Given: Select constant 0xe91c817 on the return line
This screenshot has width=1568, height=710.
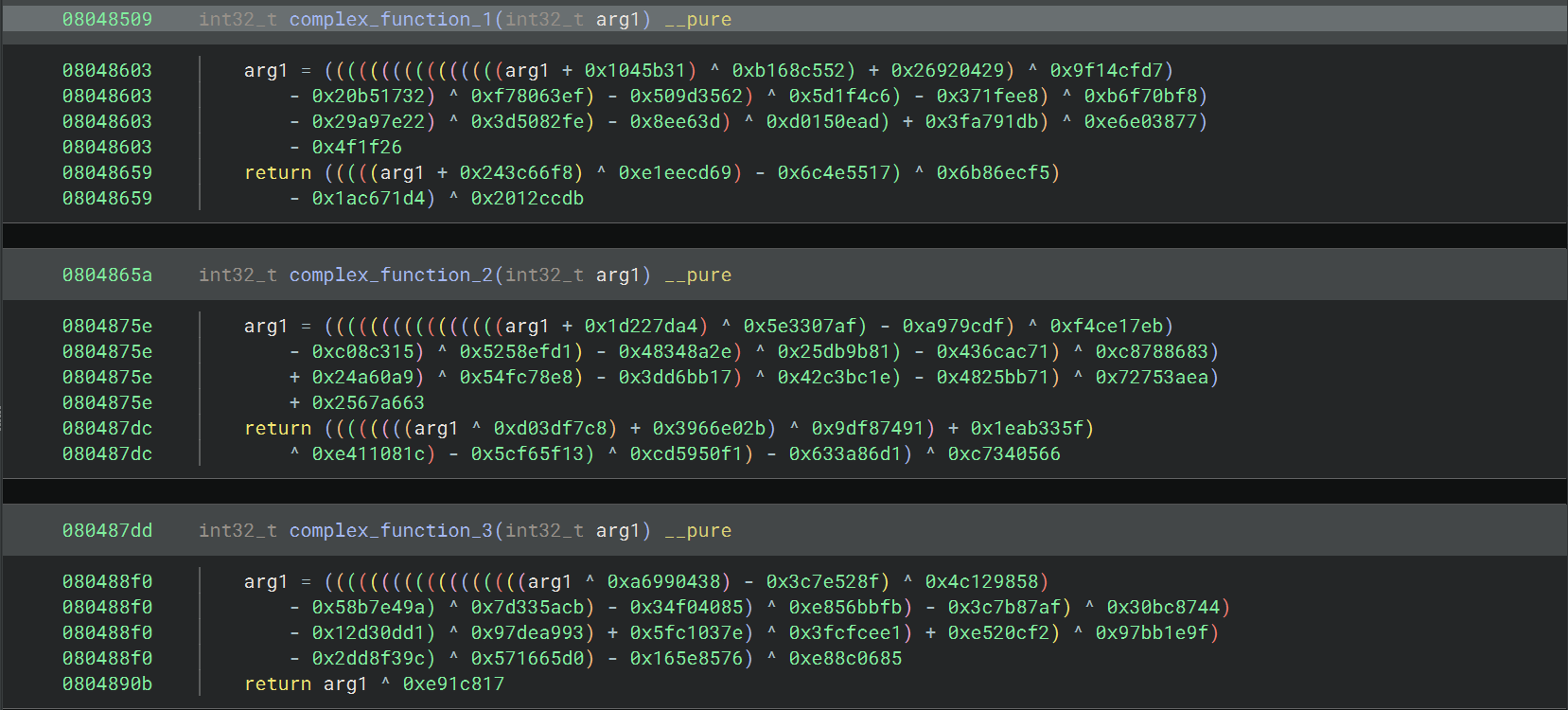Looking at the screenshot, I should click(453, 684).
